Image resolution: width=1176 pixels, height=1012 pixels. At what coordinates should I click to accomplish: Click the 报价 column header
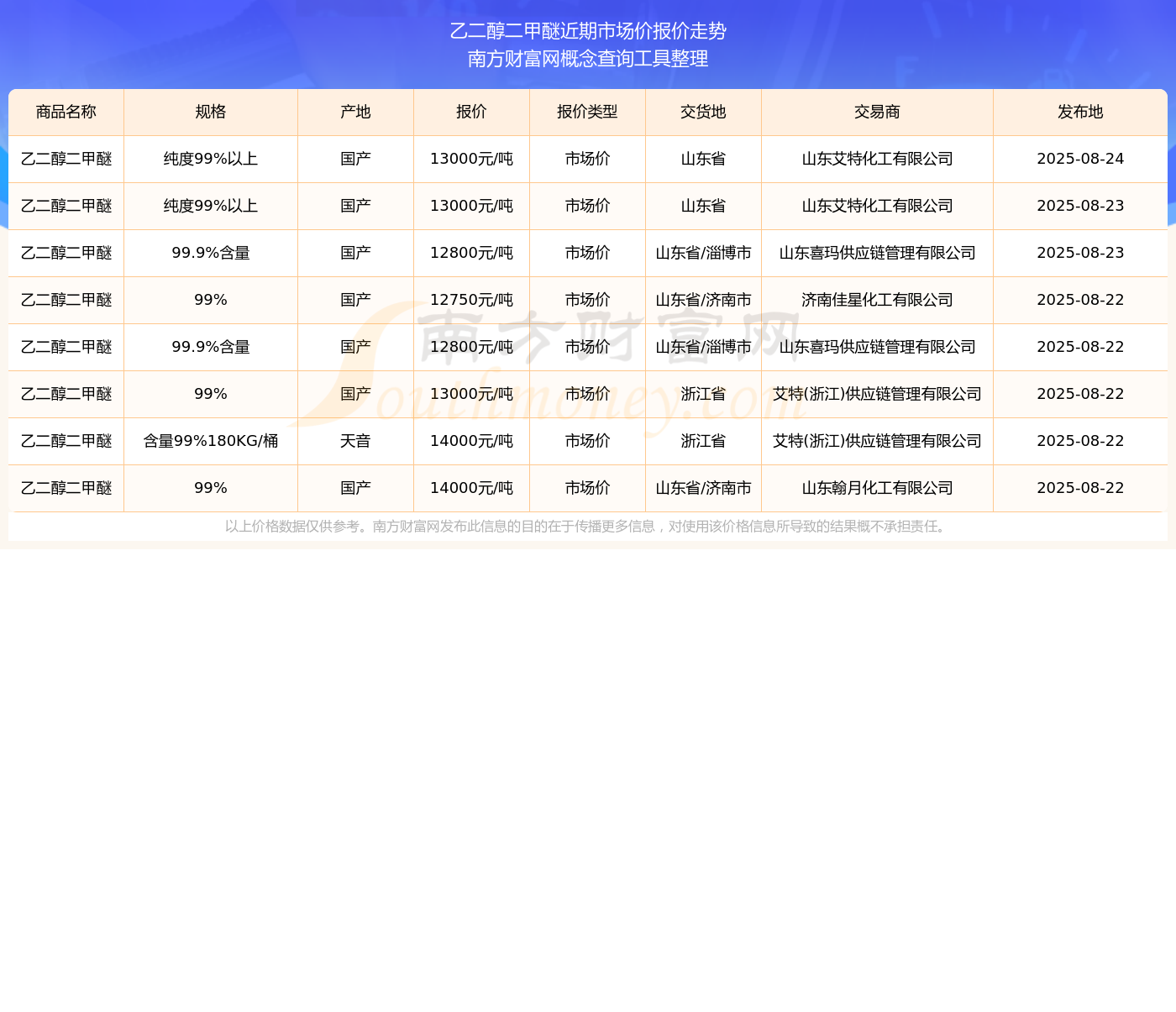pyautogui.click(x=471, y=112)
